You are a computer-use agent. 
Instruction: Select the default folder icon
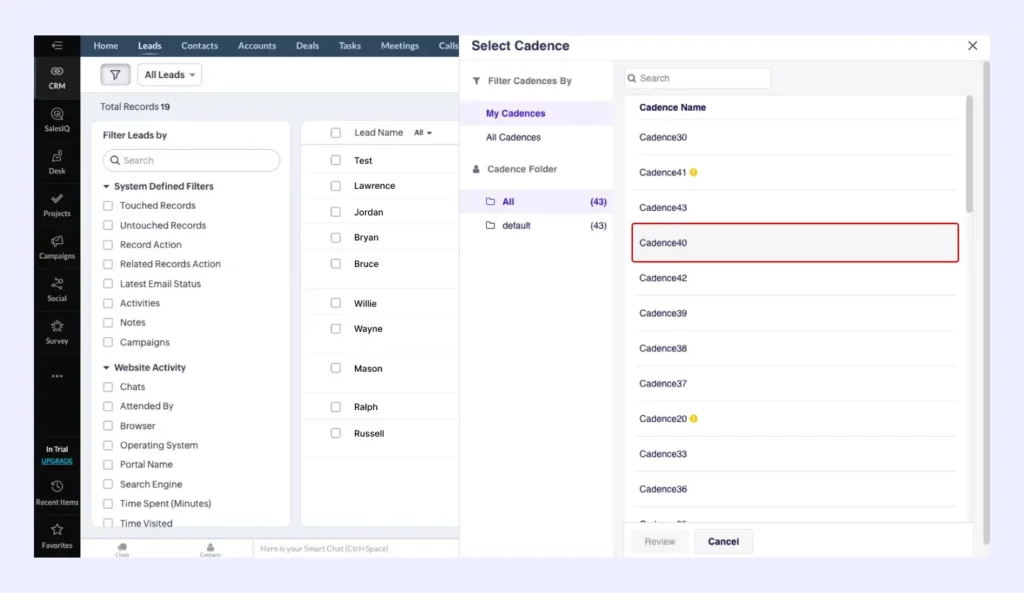[490, 225]
